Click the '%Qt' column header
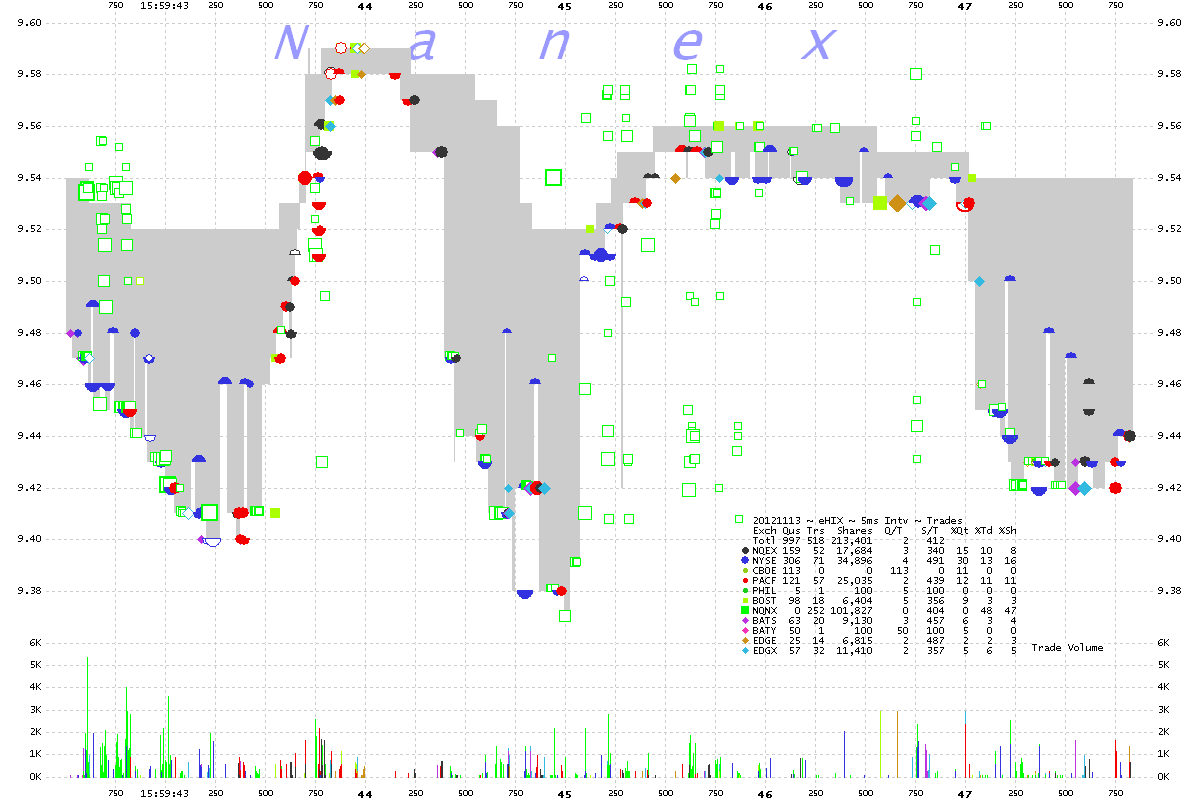This screenshot has width=1200, height=800. [959, 531]
